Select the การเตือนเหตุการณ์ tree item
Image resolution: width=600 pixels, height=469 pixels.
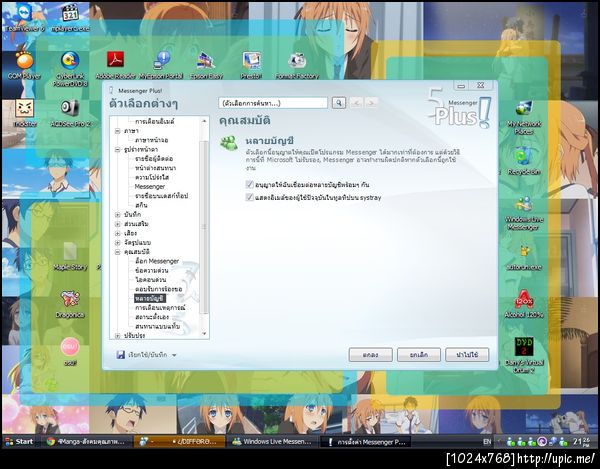pyautogui.click(x=160, y=308)
